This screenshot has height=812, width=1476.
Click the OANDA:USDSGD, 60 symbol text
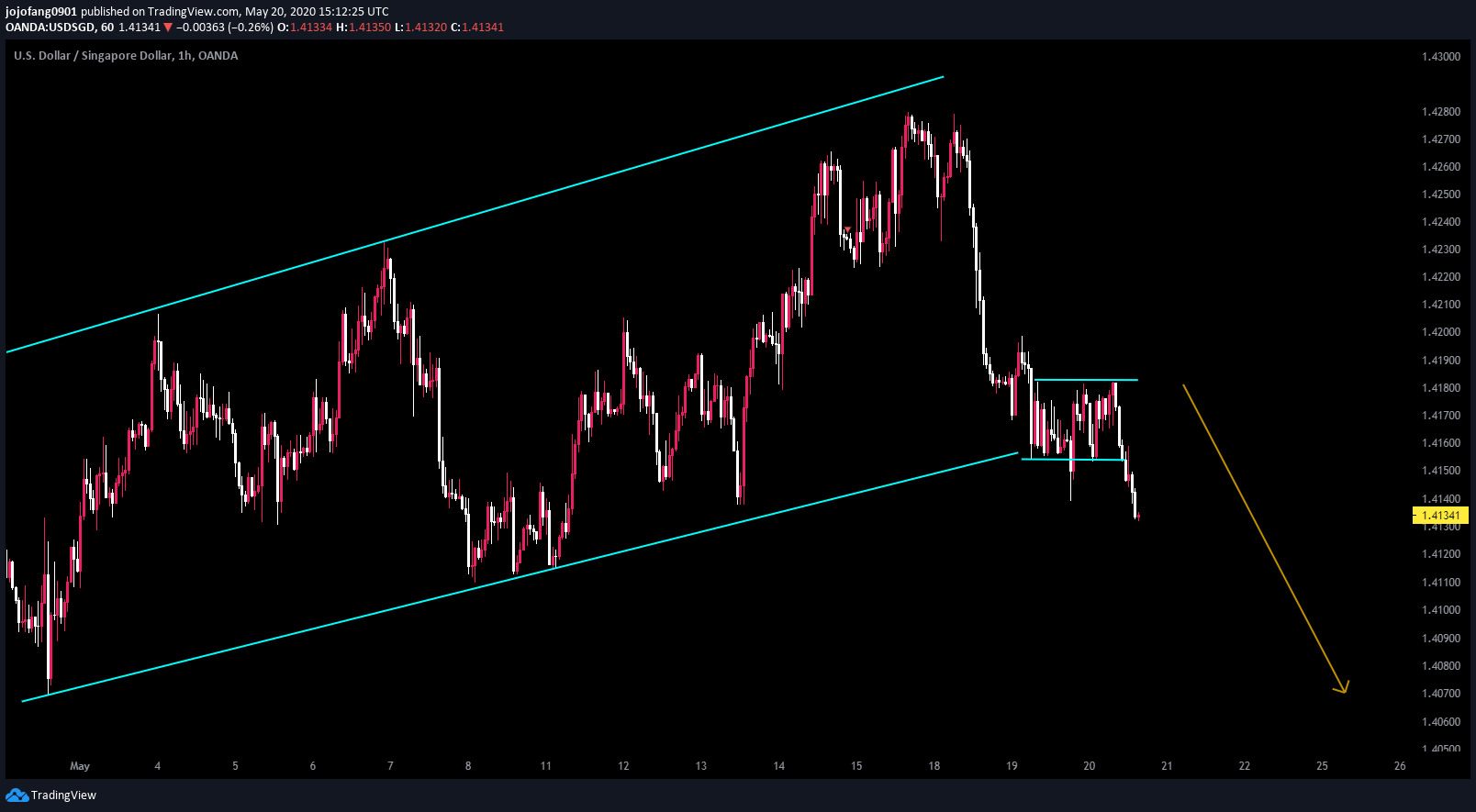[60, 28]
